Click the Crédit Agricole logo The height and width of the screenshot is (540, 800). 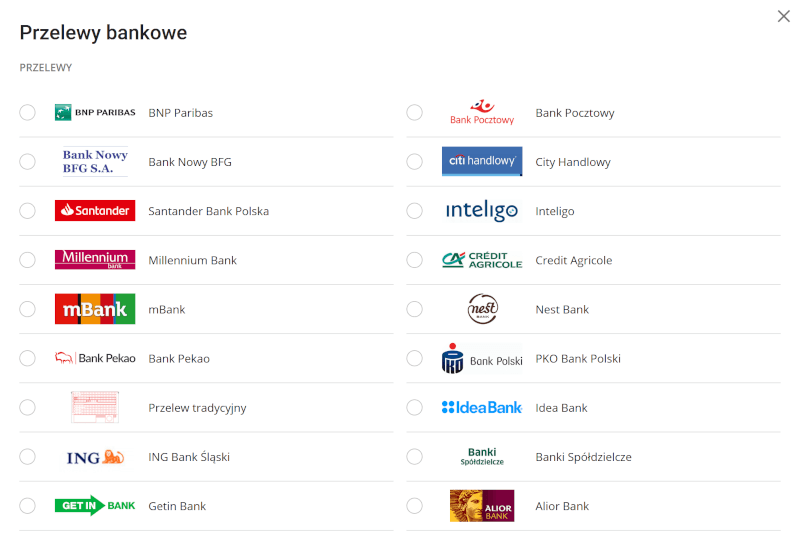click(x=482, y=260)
